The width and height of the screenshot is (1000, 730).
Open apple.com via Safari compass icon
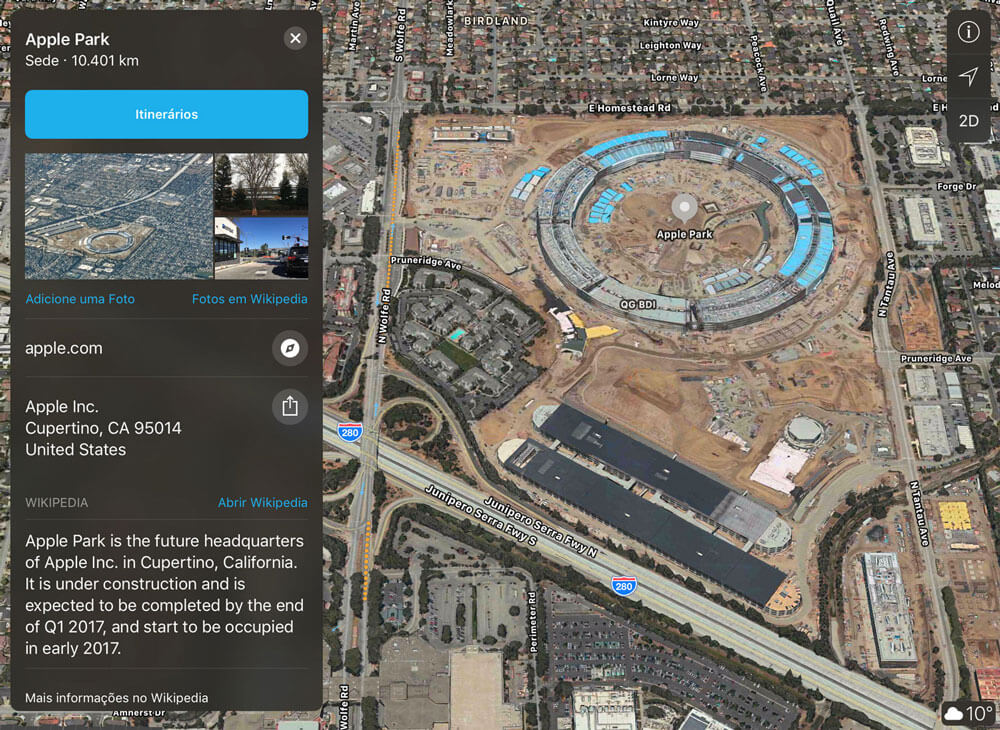290,348
